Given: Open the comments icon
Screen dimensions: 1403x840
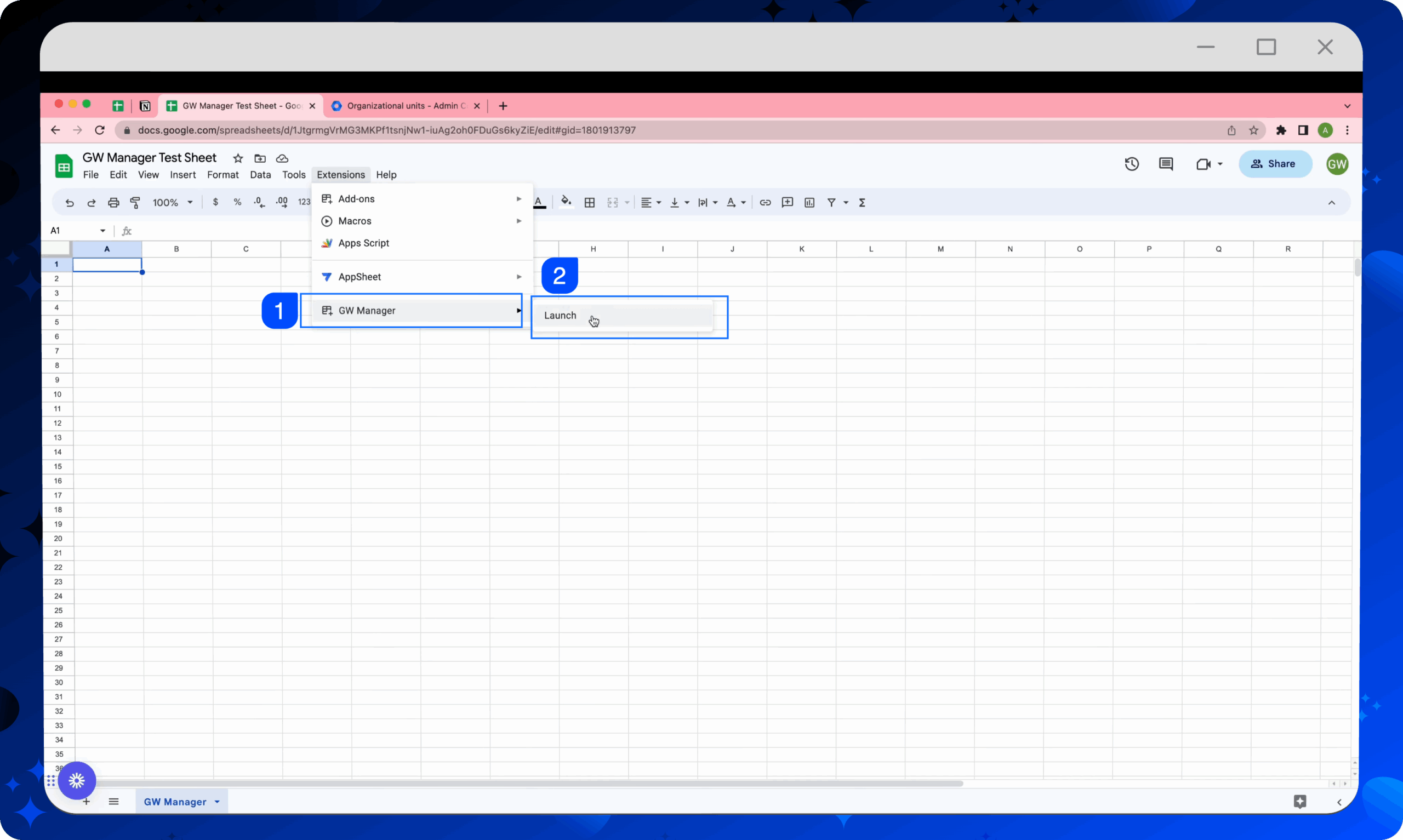Looking at the screenshot, I should click(x=1166, y=164).
